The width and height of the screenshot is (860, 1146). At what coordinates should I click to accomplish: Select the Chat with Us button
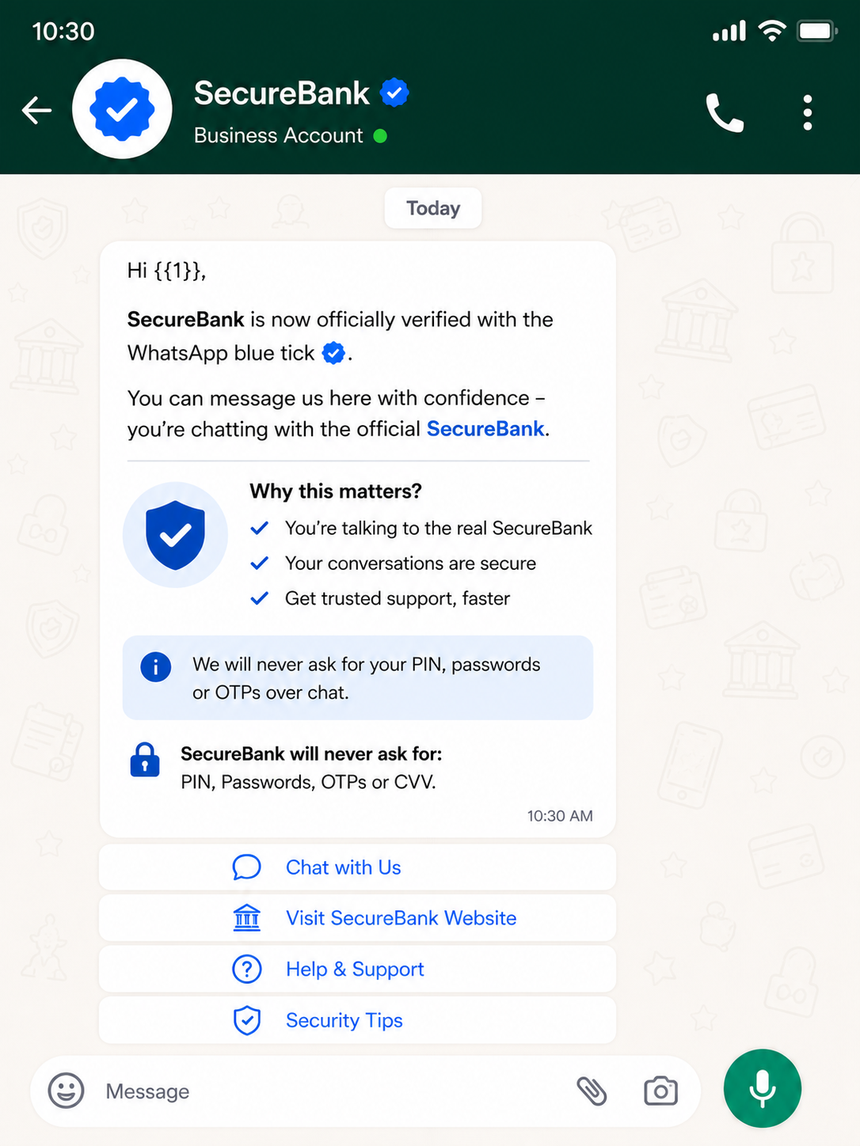pyautogui.click(x=357, y=868)
